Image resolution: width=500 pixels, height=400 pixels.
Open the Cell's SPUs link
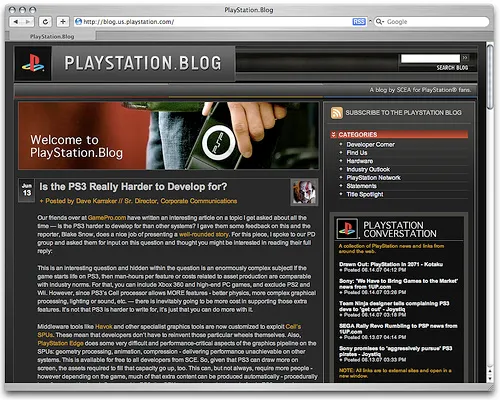[293, 327]
